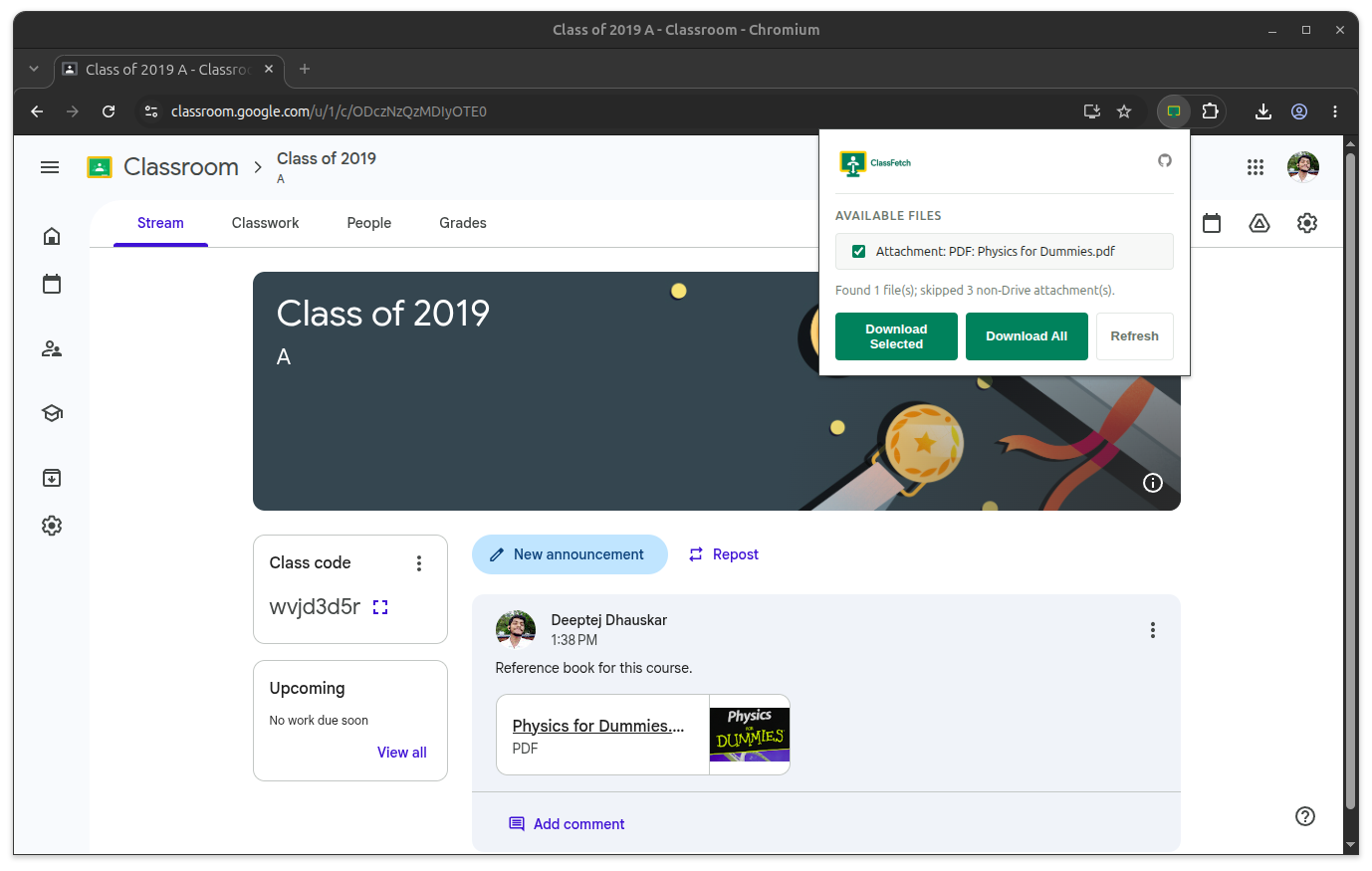Click 'No work due soon' text
Screen dimensions: 1372x871
pyautogui.click(x=319, y=721)
